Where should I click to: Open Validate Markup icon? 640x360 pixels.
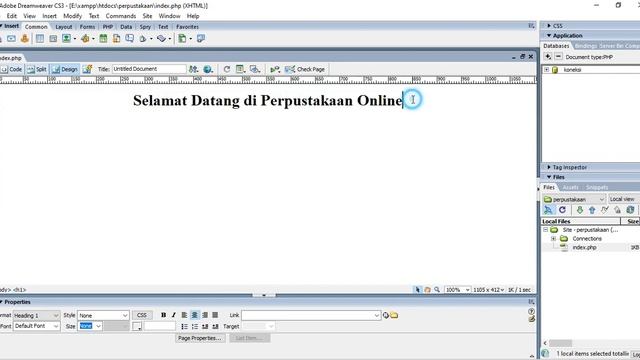point(275,69)
